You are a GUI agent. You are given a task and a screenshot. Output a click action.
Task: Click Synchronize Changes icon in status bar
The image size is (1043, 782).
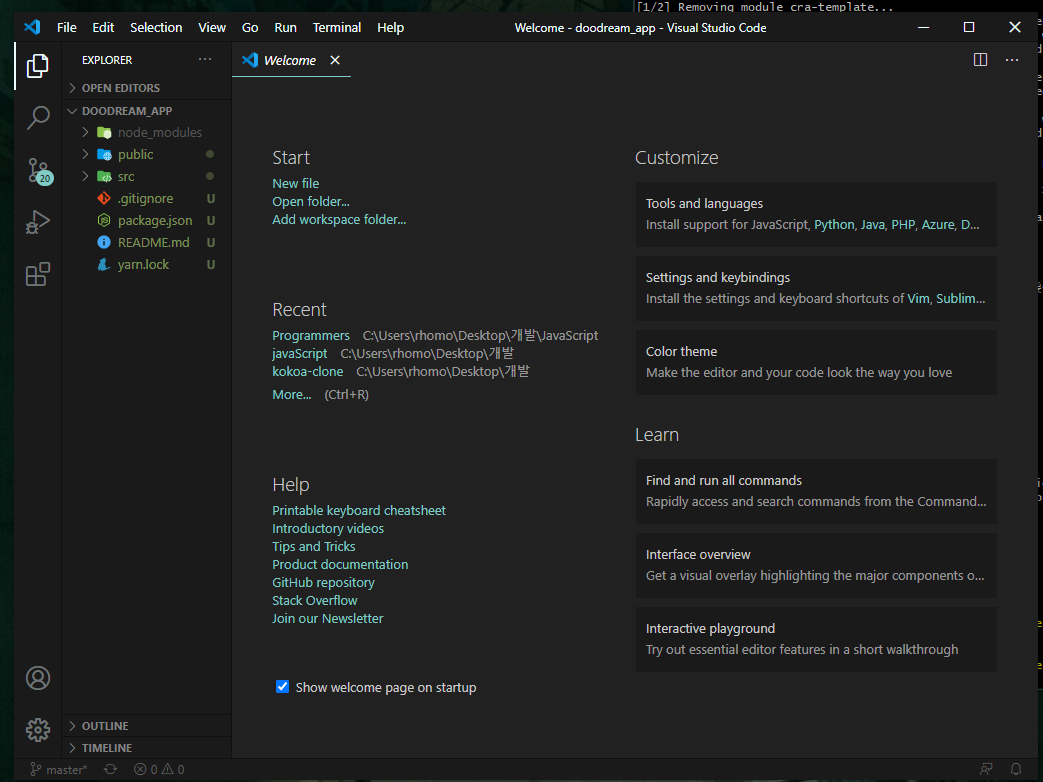tap(110, 769)
